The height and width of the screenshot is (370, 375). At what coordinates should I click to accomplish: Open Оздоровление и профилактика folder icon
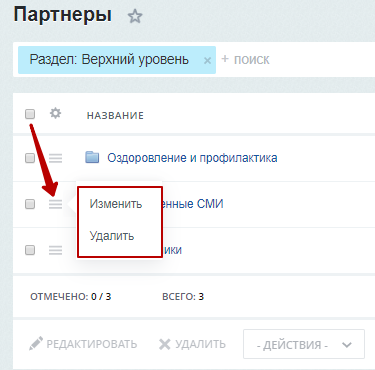coord(92,157)
